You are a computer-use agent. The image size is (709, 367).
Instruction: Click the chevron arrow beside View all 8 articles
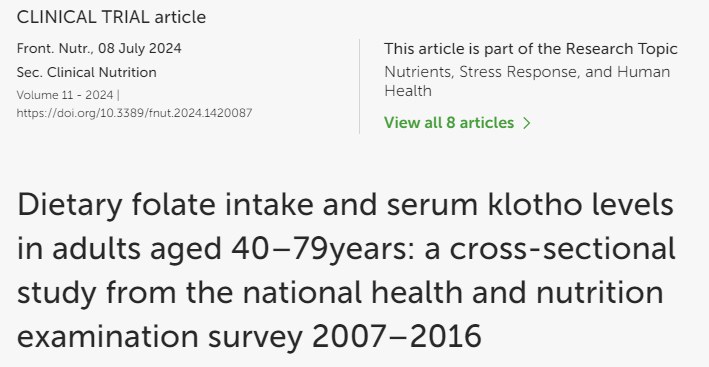526,123
